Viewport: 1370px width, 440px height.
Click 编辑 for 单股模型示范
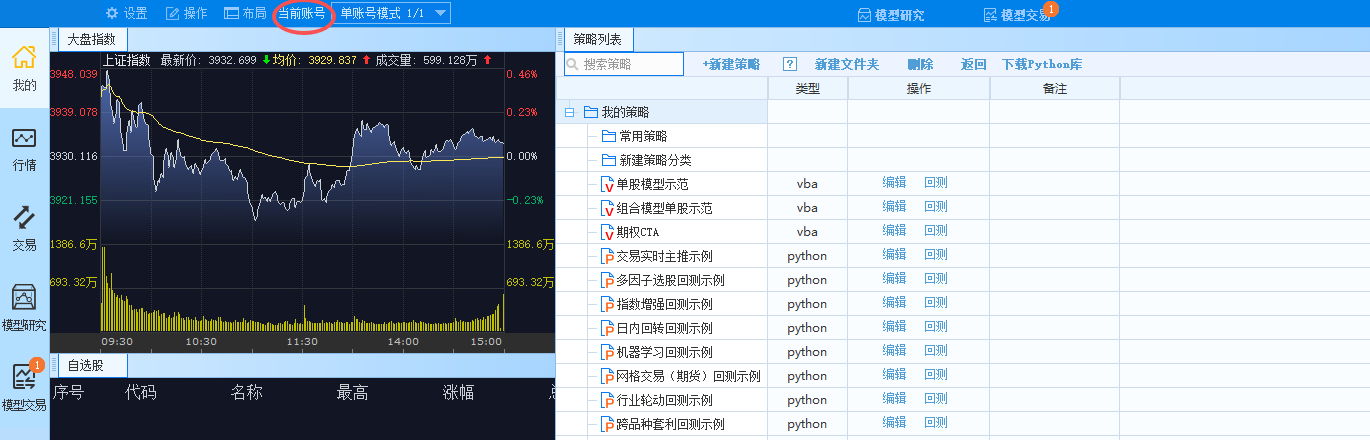[894, 182]
